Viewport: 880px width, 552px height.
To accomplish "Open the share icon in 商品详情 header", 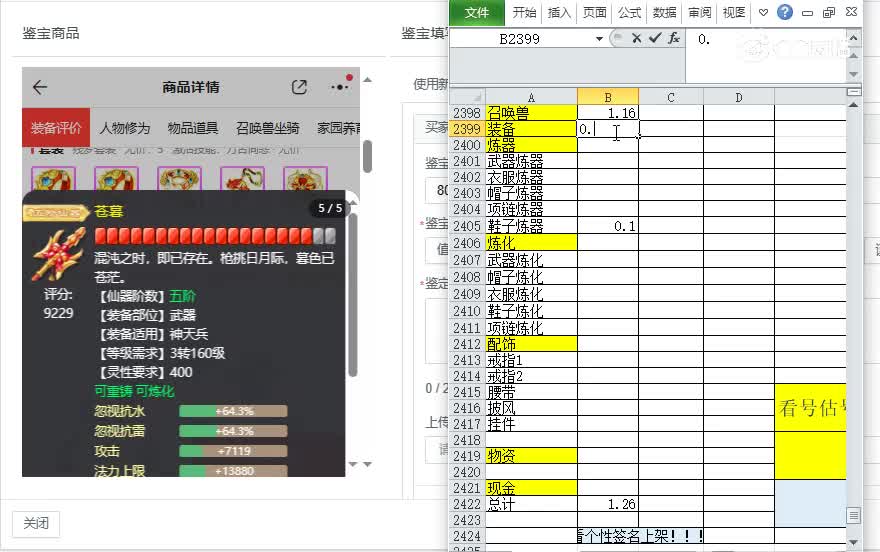I will (299, 87).
